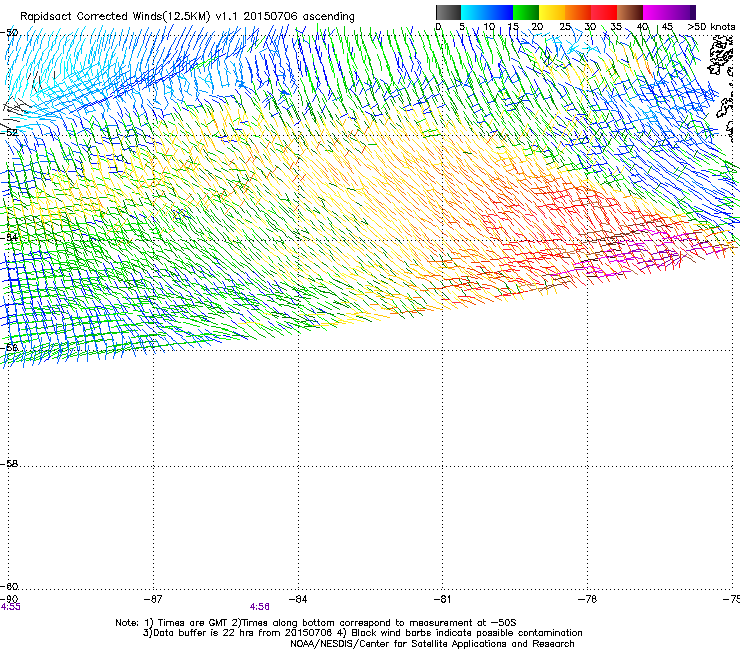
Task: Click the red 30-35 knots legend color
Action: click(604, 12)
